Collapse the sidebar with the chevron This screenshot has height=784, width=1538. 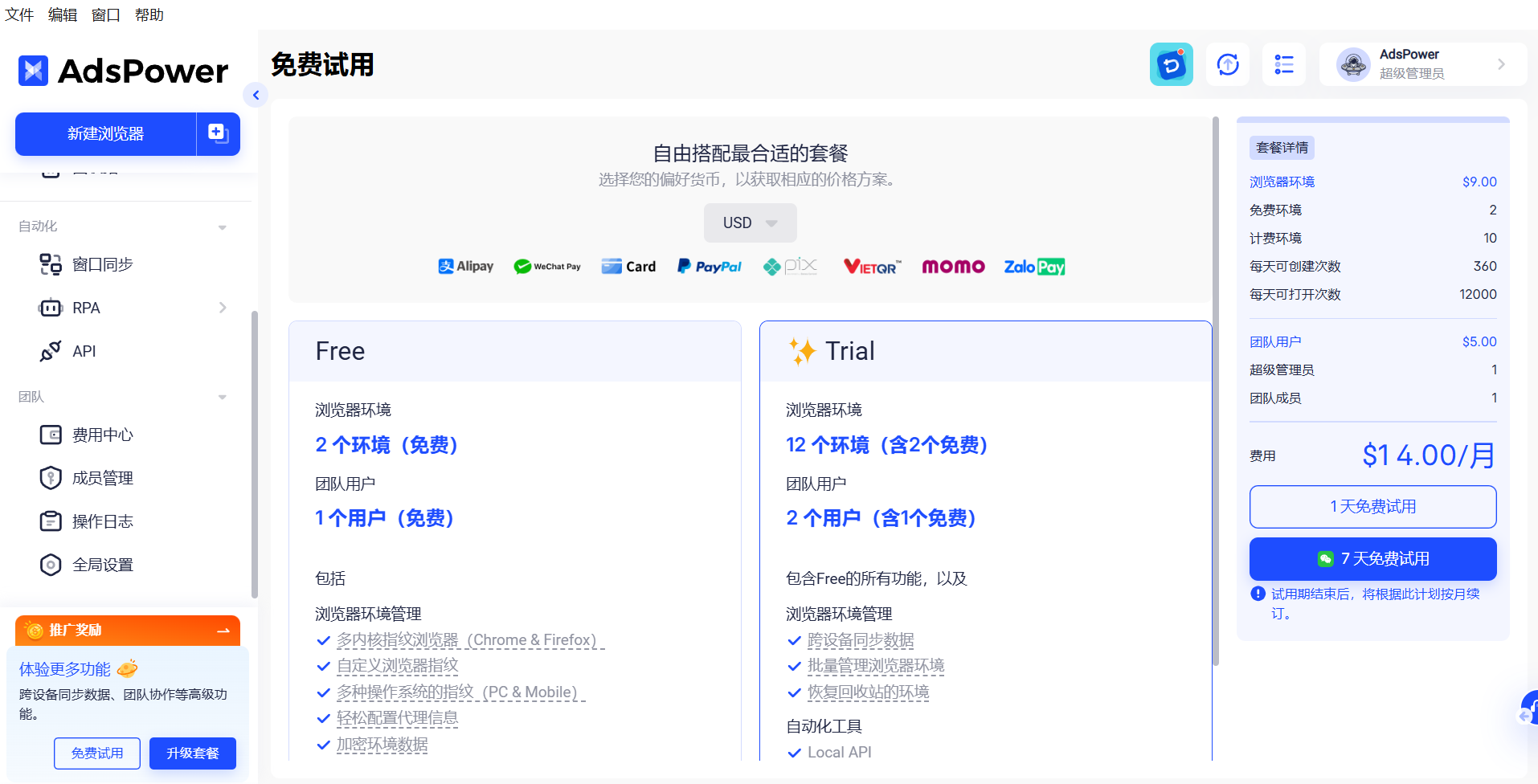point(256,95)
